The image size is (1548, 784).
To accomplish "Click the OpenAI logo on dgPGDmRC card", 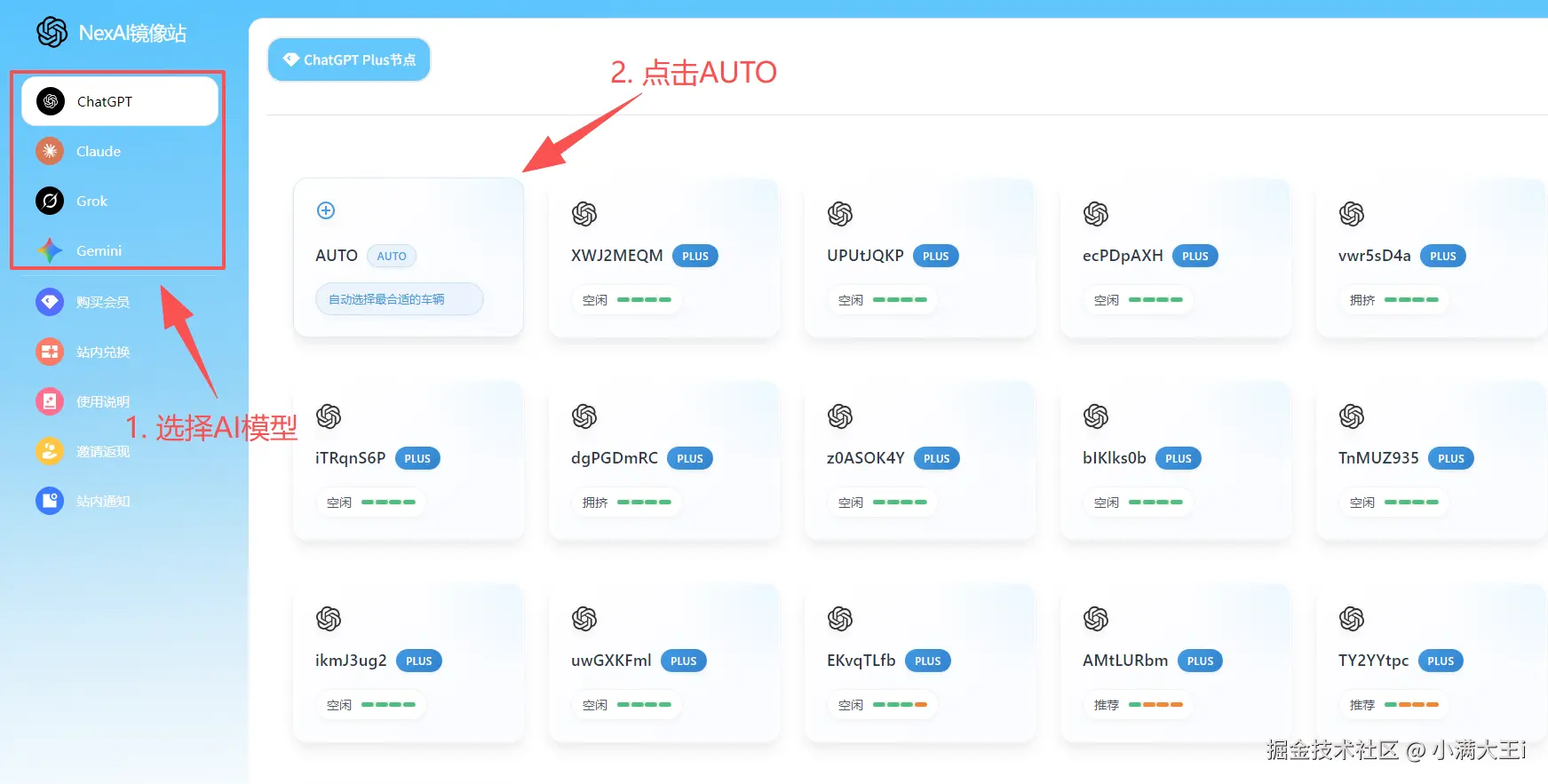I will coord(584,416).
